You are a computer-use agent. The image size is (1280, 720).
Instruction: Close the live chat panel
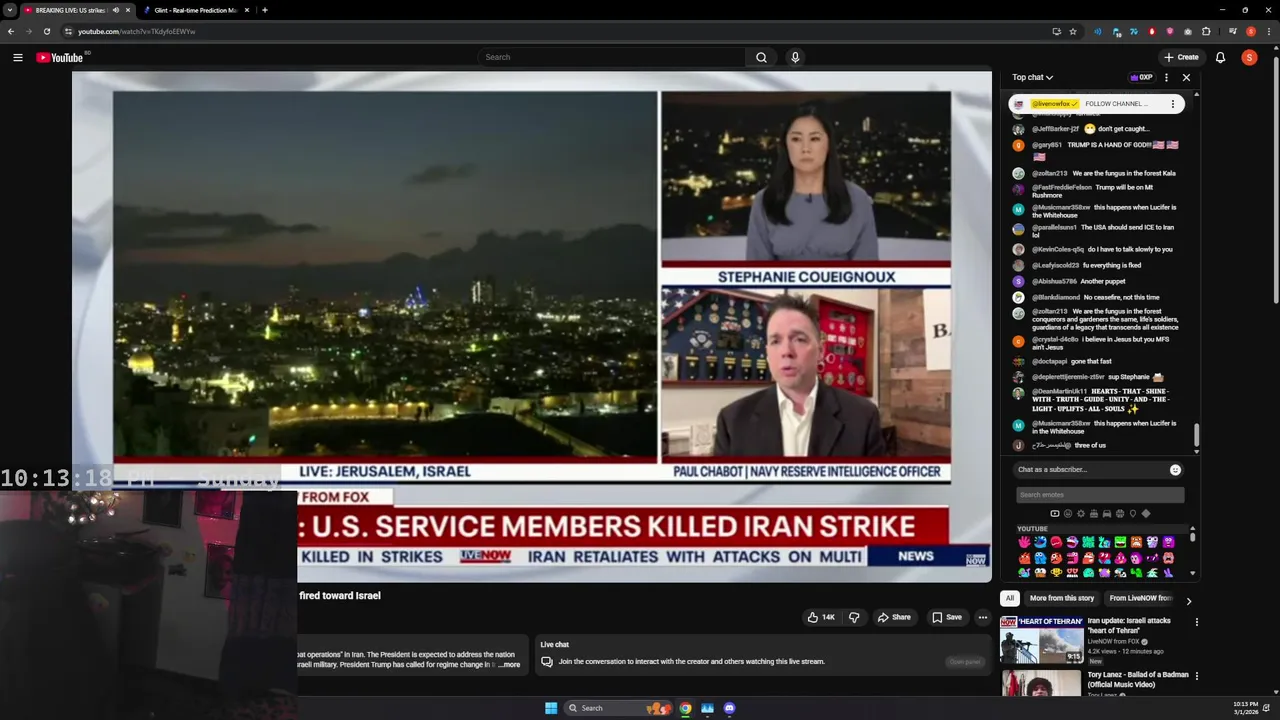point(1186,77)
